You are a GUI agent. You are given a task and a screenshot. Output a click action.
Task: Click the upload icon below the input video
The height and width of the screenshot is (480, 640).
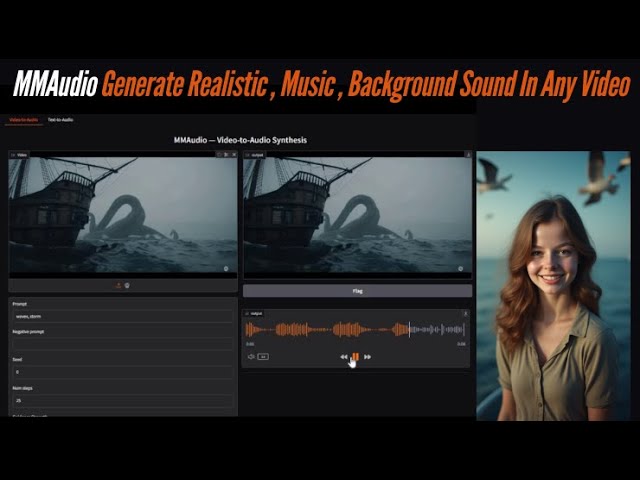point(118,285)
